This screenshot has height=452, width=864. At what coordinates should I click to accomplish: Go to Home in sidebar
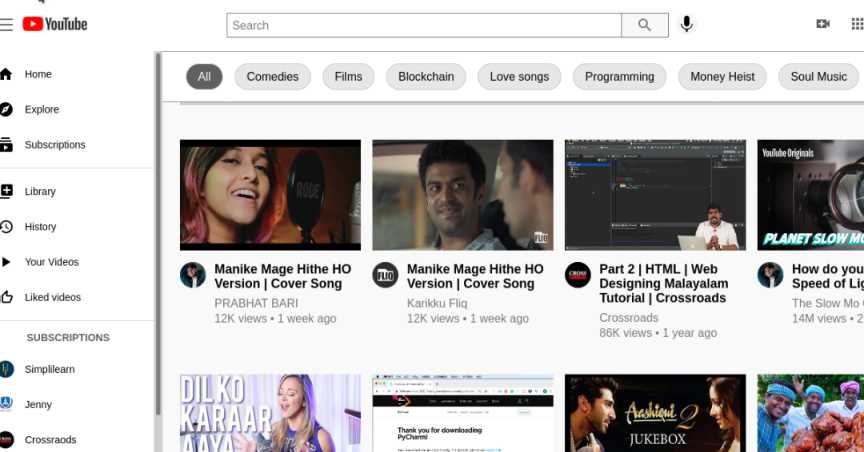[38, 74]
